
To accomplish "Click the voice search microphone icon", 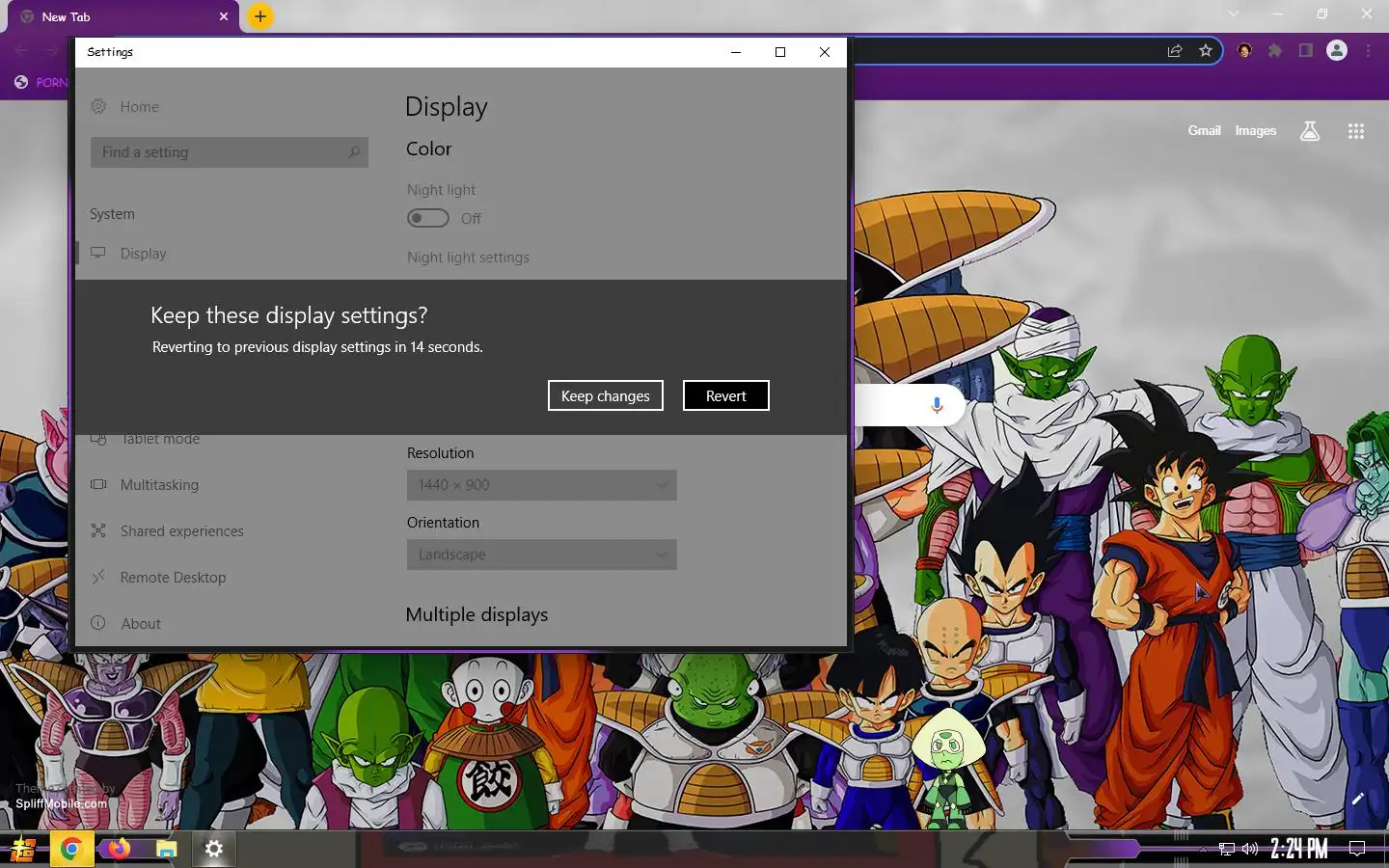I will pos(936,405).
